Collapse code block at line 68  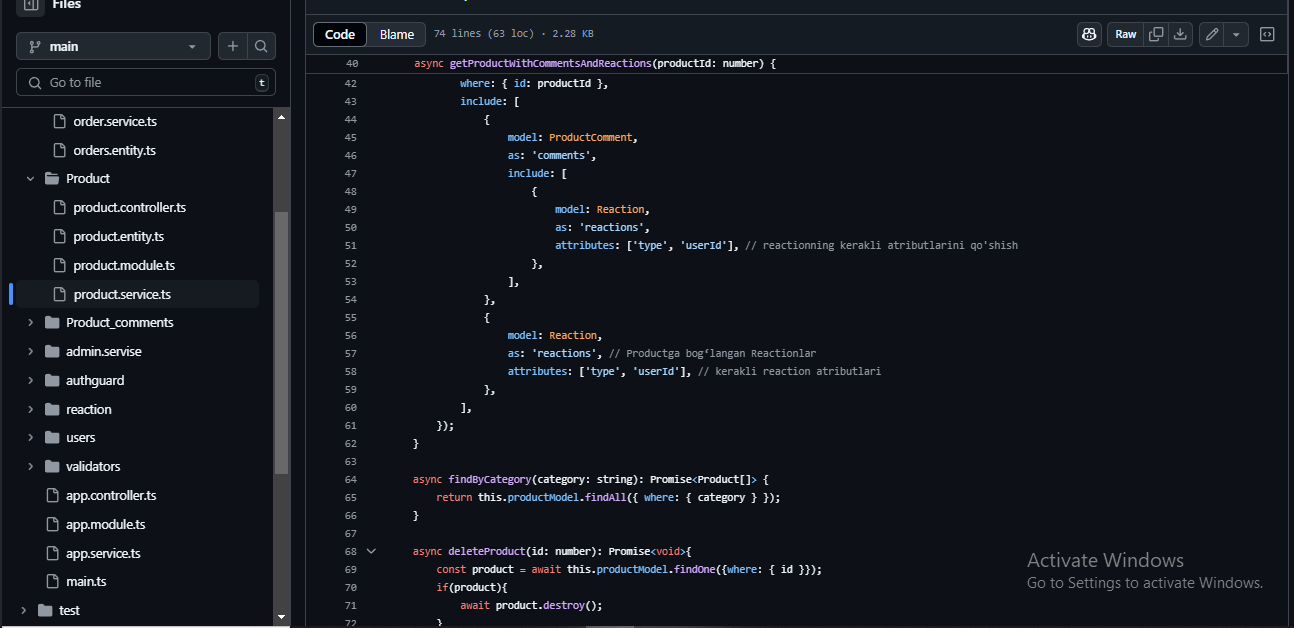pyautogui.click(x=371, y=551)
